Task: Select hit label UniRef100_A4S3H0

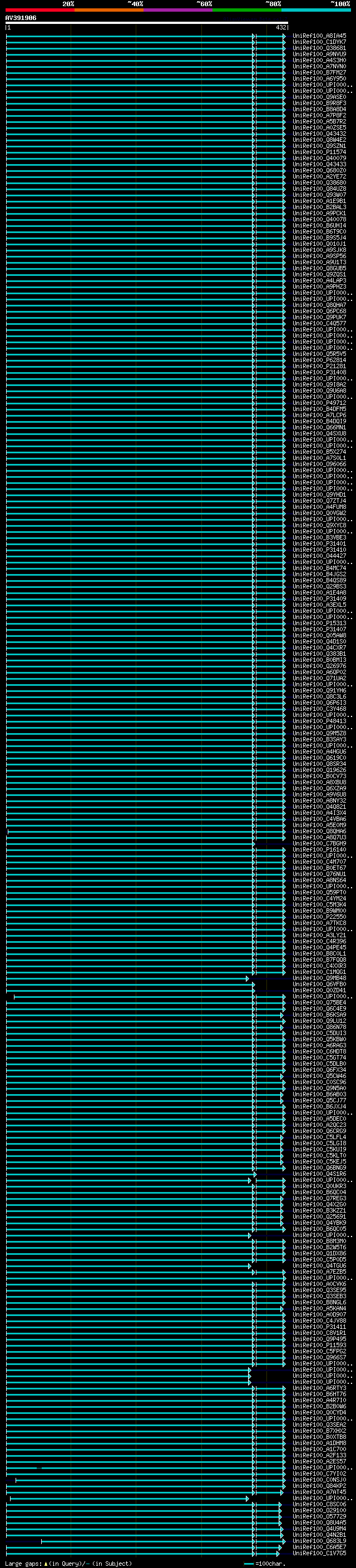Action: (x=319, y=60)
